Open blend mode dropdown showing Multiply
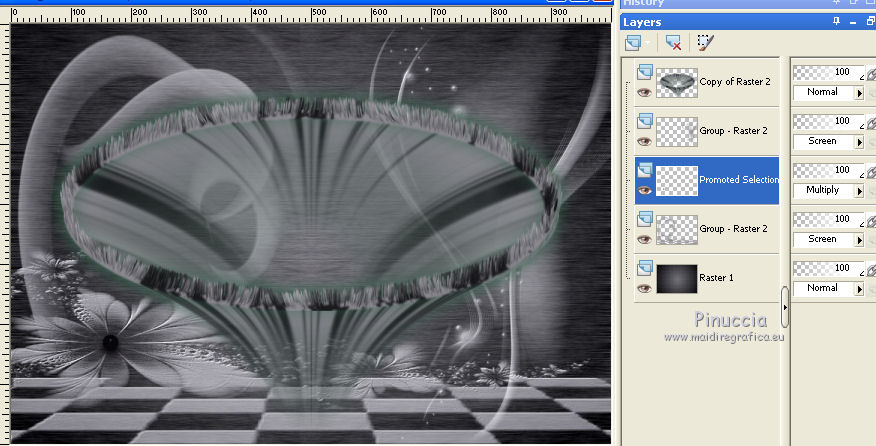Viewport: 876px width, 446px height. point(858,190)
